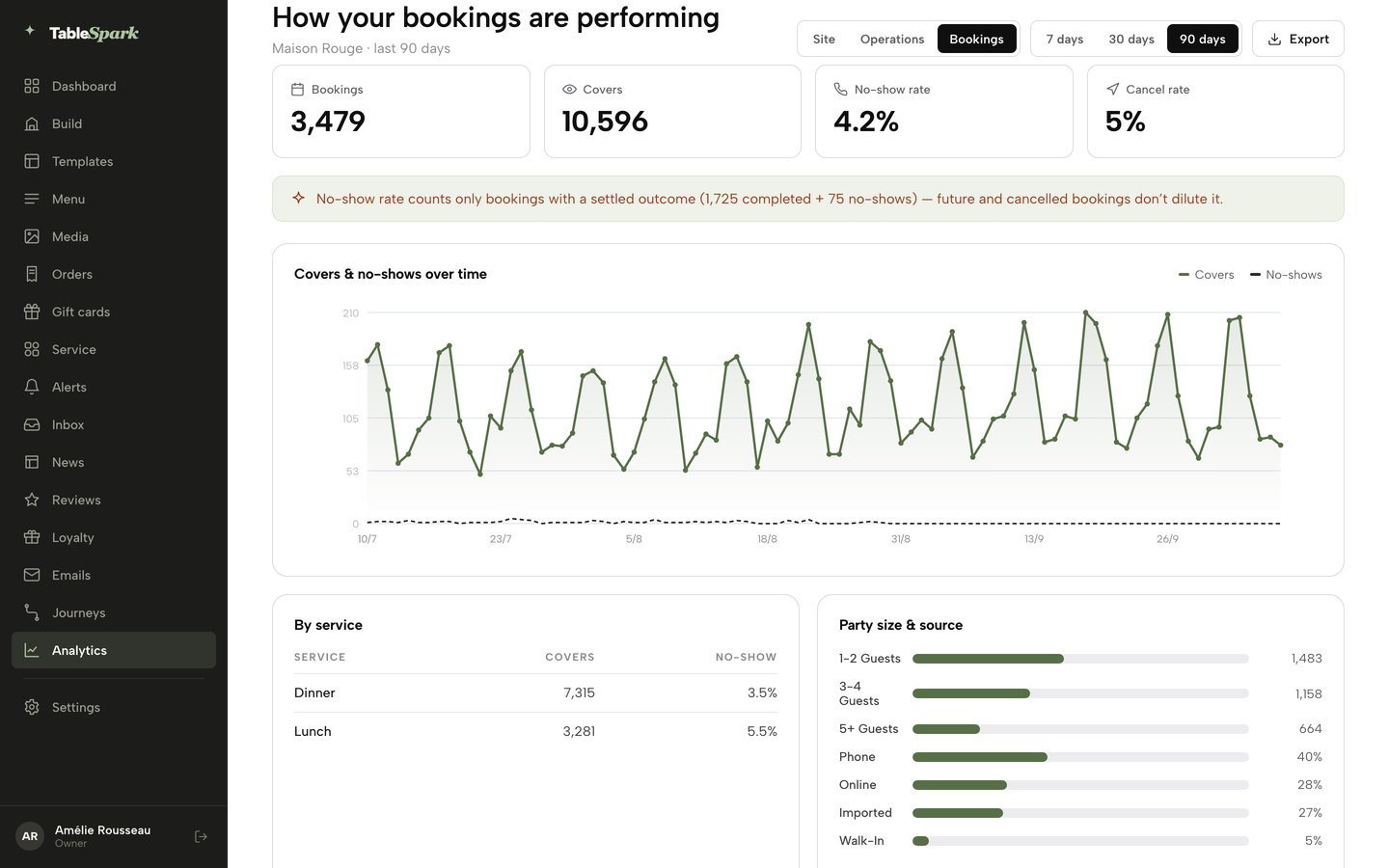Image resolution: width=1389 pixels, height=868 pixels.
Task: Click the Online source progress bar
Action: click(x=1080, y=785)
